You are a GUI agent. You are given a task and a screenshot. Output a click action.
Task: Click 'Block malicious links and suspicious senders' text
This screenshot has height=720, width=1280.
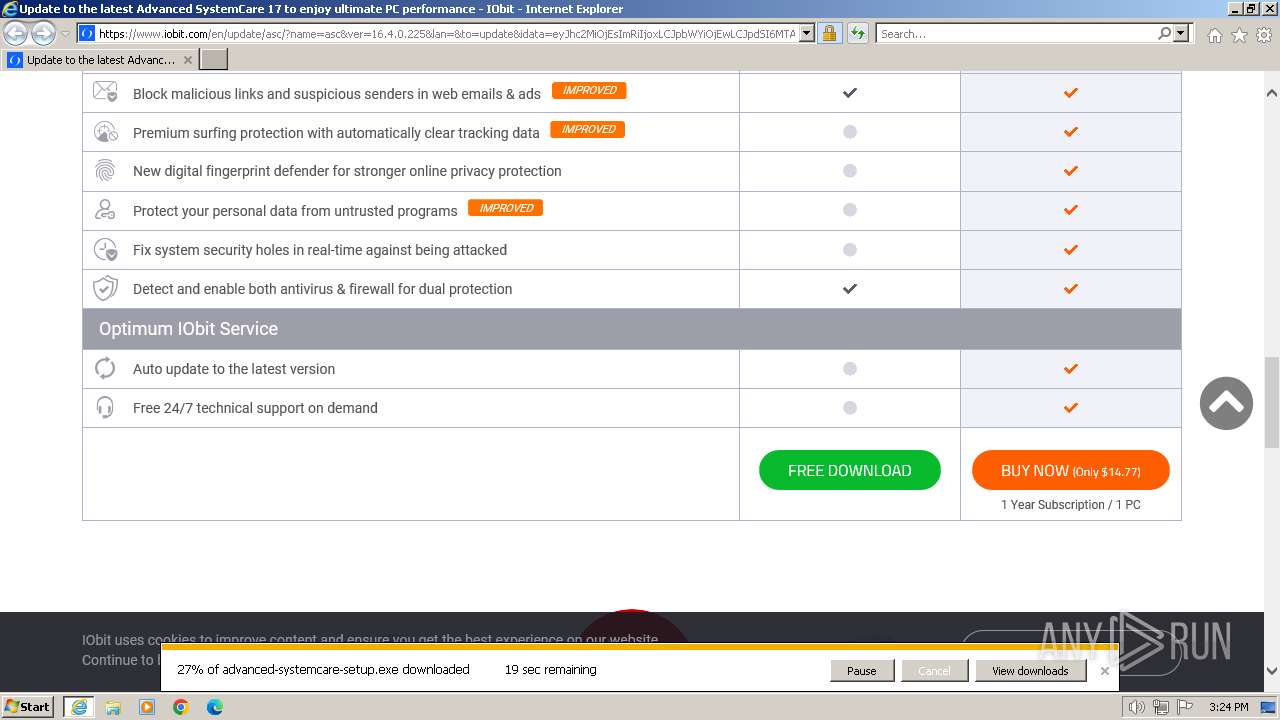point(337,94)
